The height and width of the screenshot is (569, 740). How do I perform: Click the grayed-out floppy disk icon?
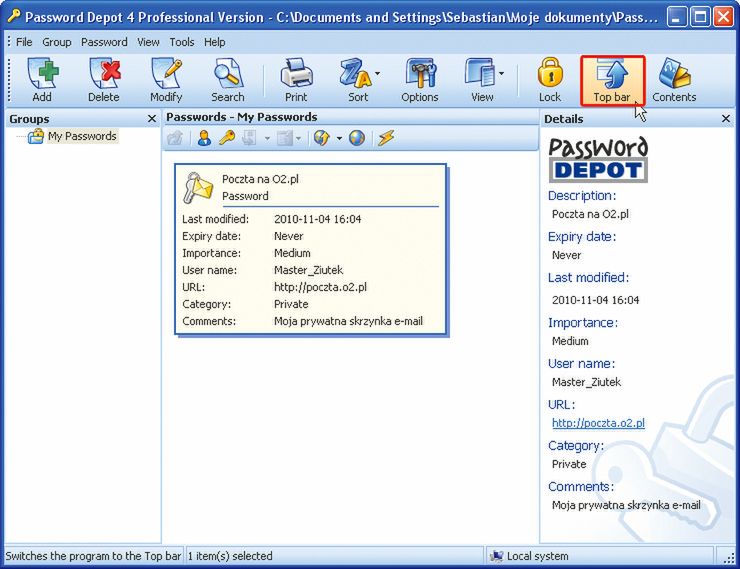coord(249,138)
